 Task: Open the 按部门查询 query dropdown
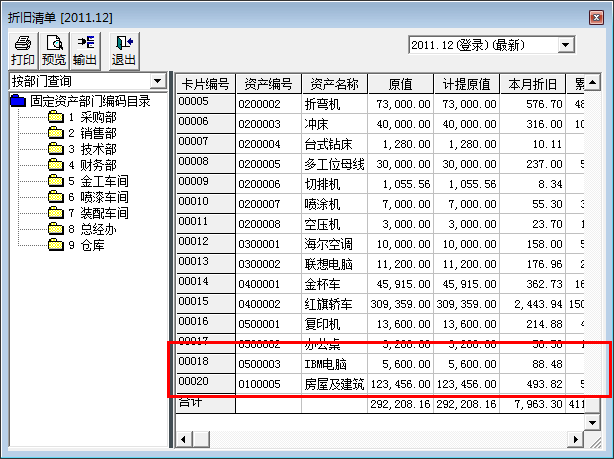click(157, 81)
